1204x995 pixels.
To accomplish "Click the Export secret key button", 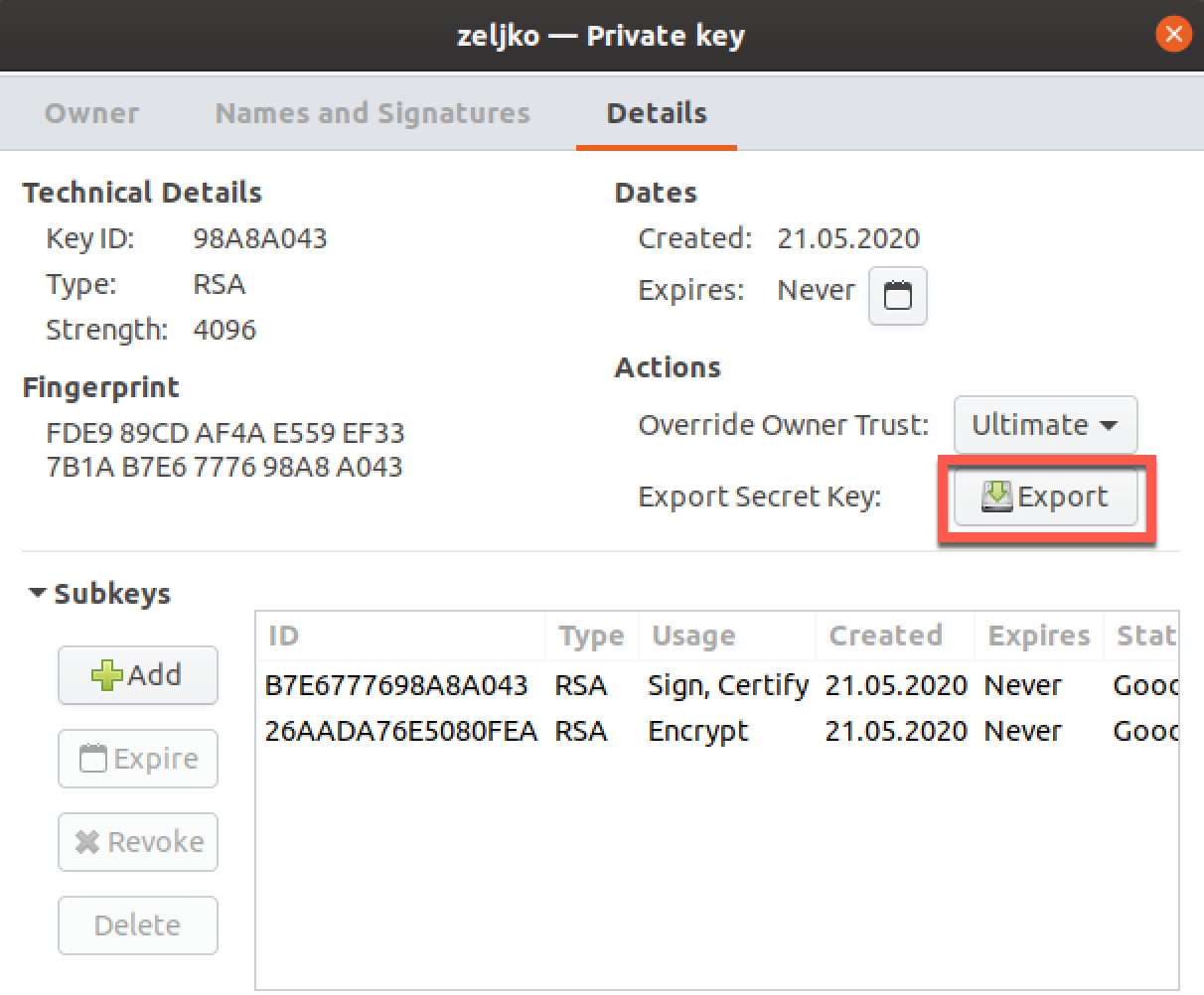I will click(x=1045, y=497).
